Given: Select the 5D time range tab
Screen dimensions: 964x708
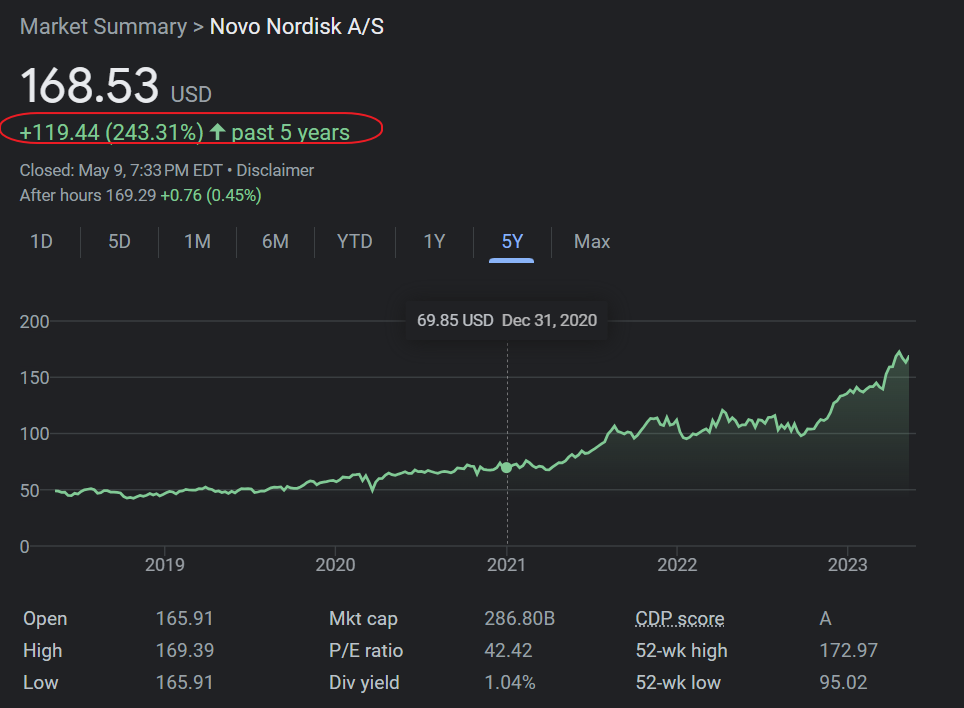Looking at the screenshot, I should coord(119,242).
